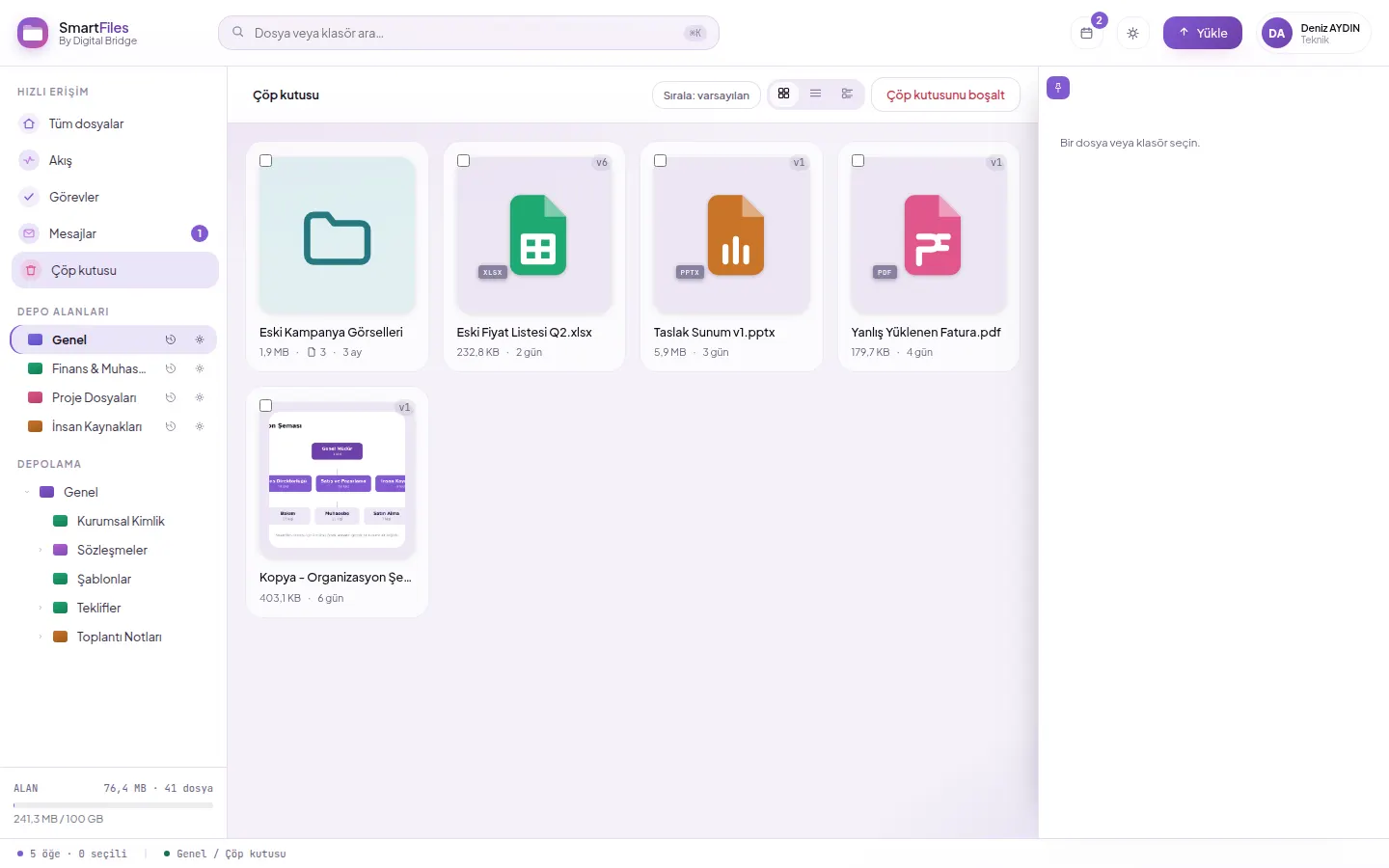Mark the Yanlış Yüklenen Fatura.pdf checkbox
Image resolution: width=1389 pixels, height=868 pixels.
858,161
